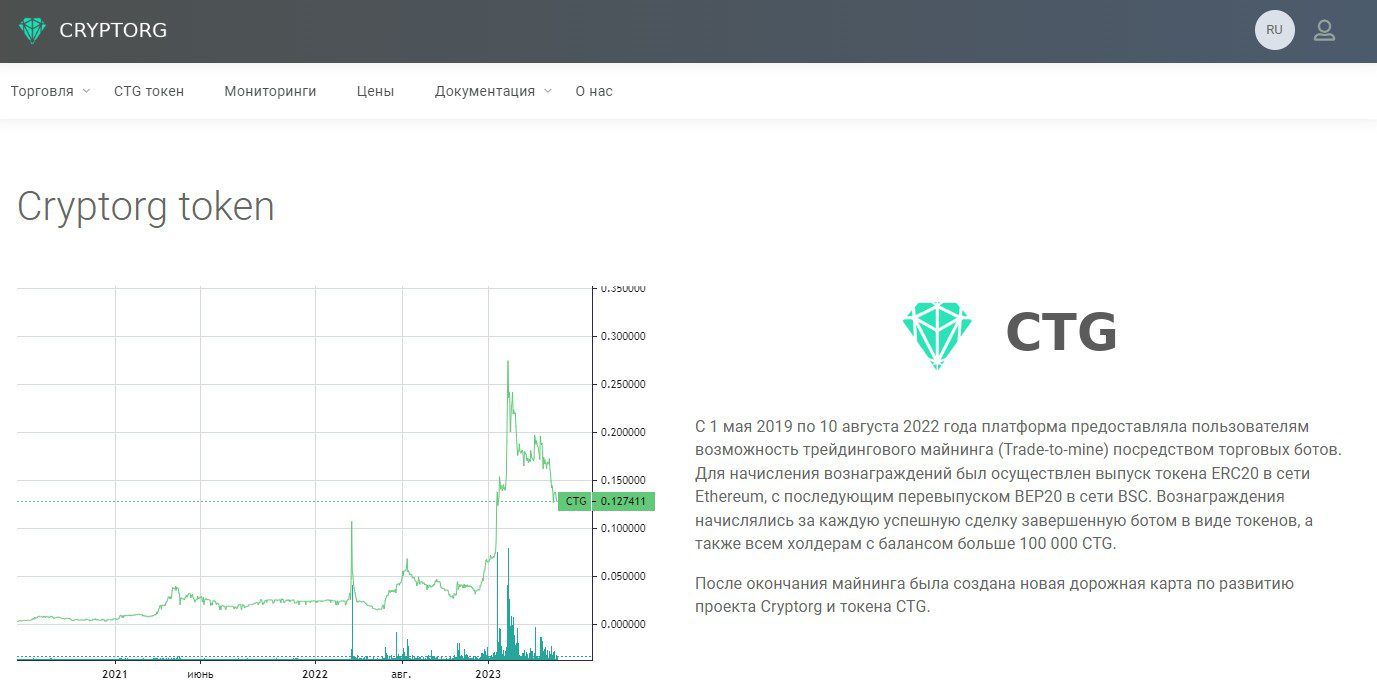Click the CRYPTORG brand name in header
Screen dimensions: 1377x693
coord(113,30)
